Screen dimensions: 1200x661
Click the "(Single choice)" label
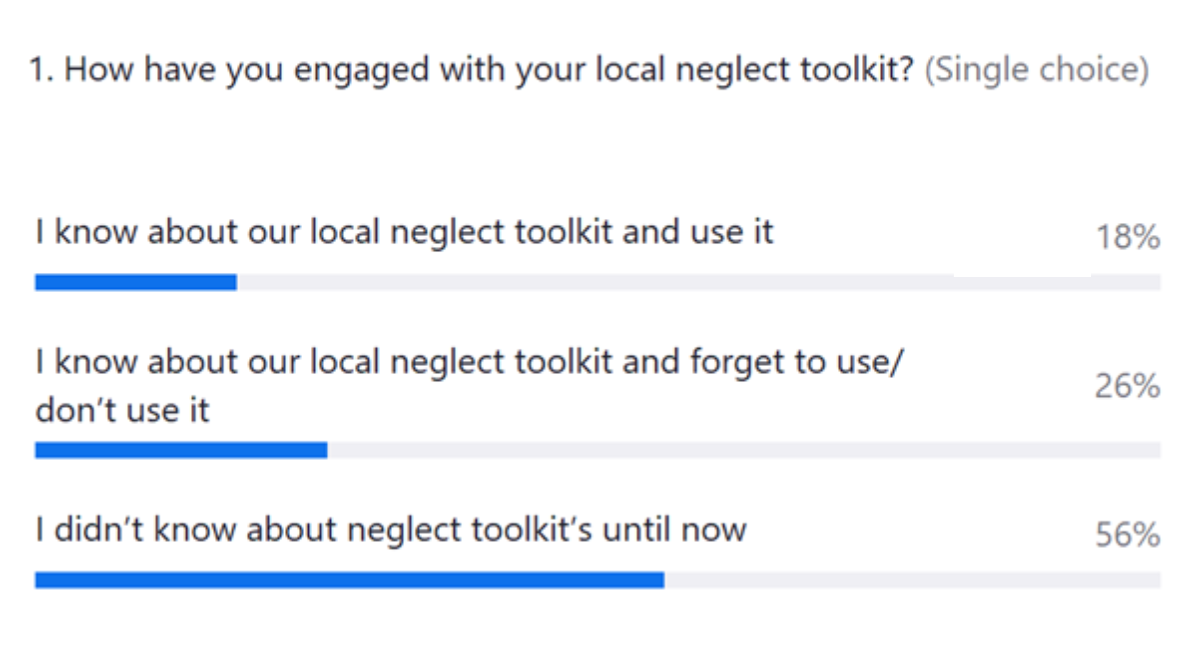pos(1035,71)
